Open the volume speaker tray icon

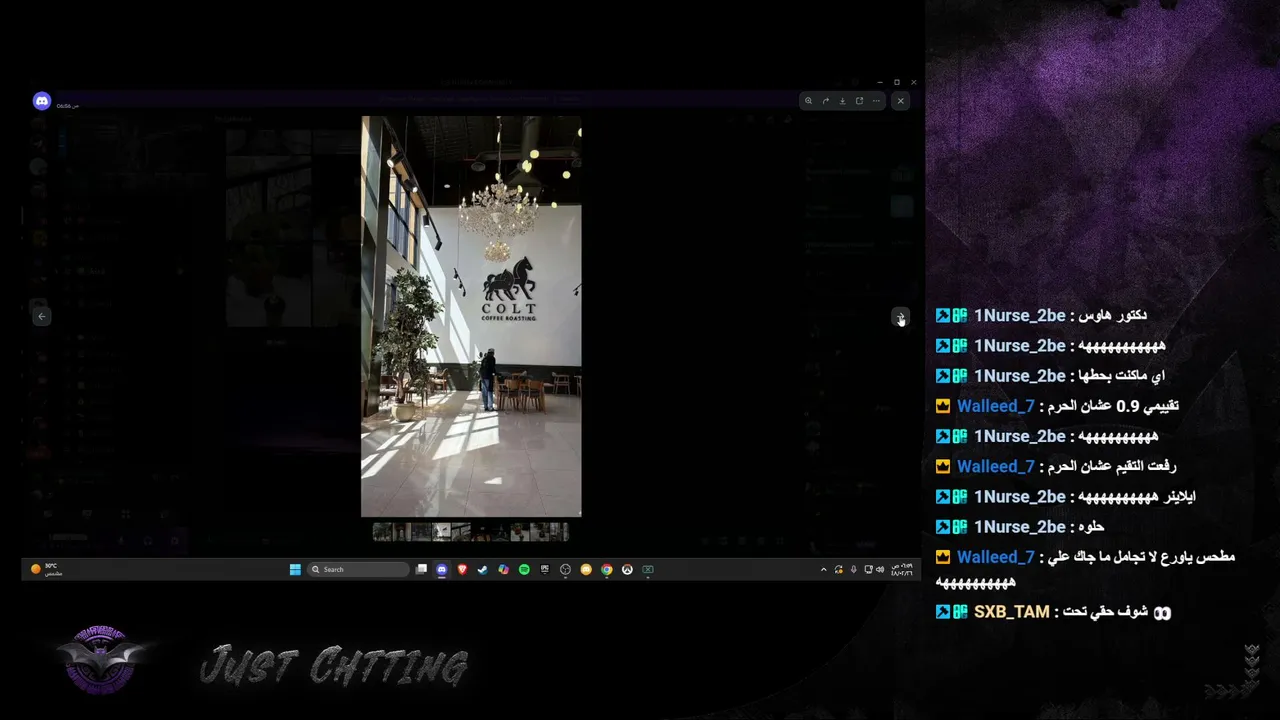click(x=880, y=569)
